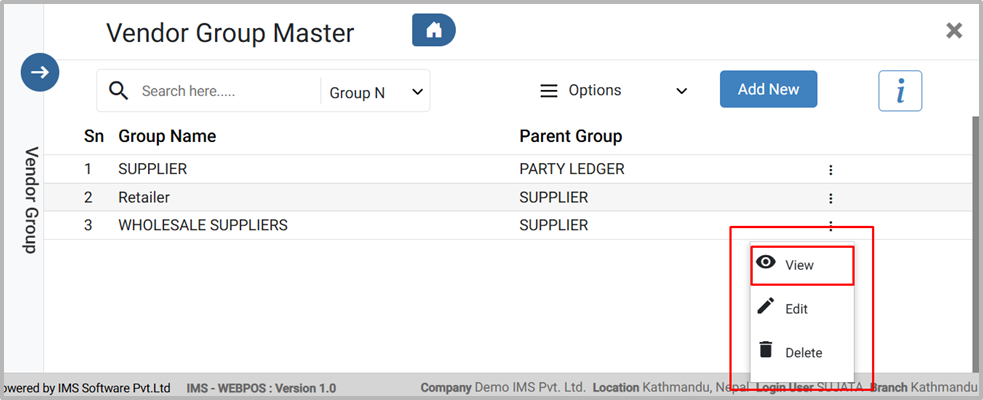983x400 pixels.
Task: Click the blue arrow sidebar toggle
Action: tap(40, 72)
